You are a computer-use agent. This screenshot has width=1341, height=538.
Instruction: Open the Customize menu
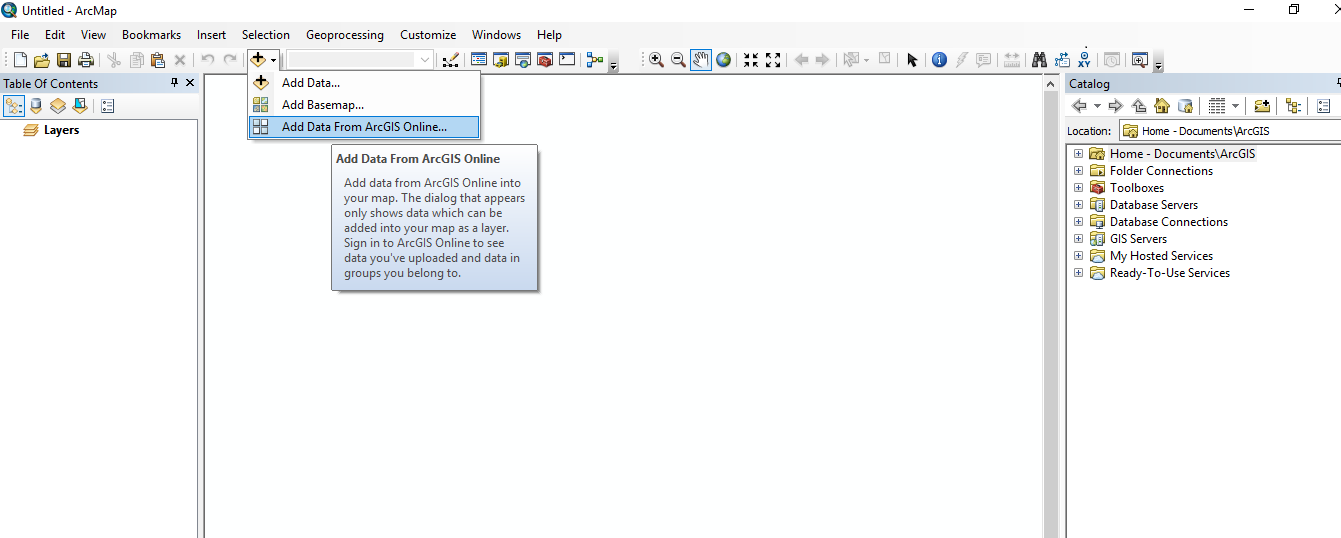(x=428, y=35)
